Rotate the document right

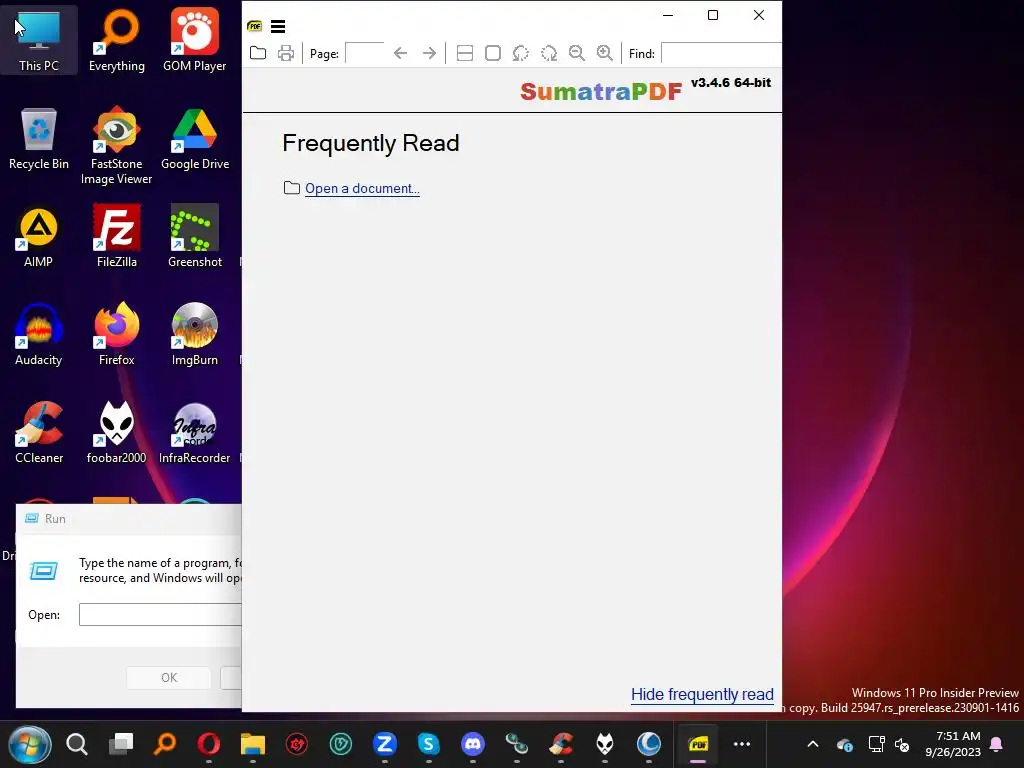pyautogui.click(x=549, y=53)
